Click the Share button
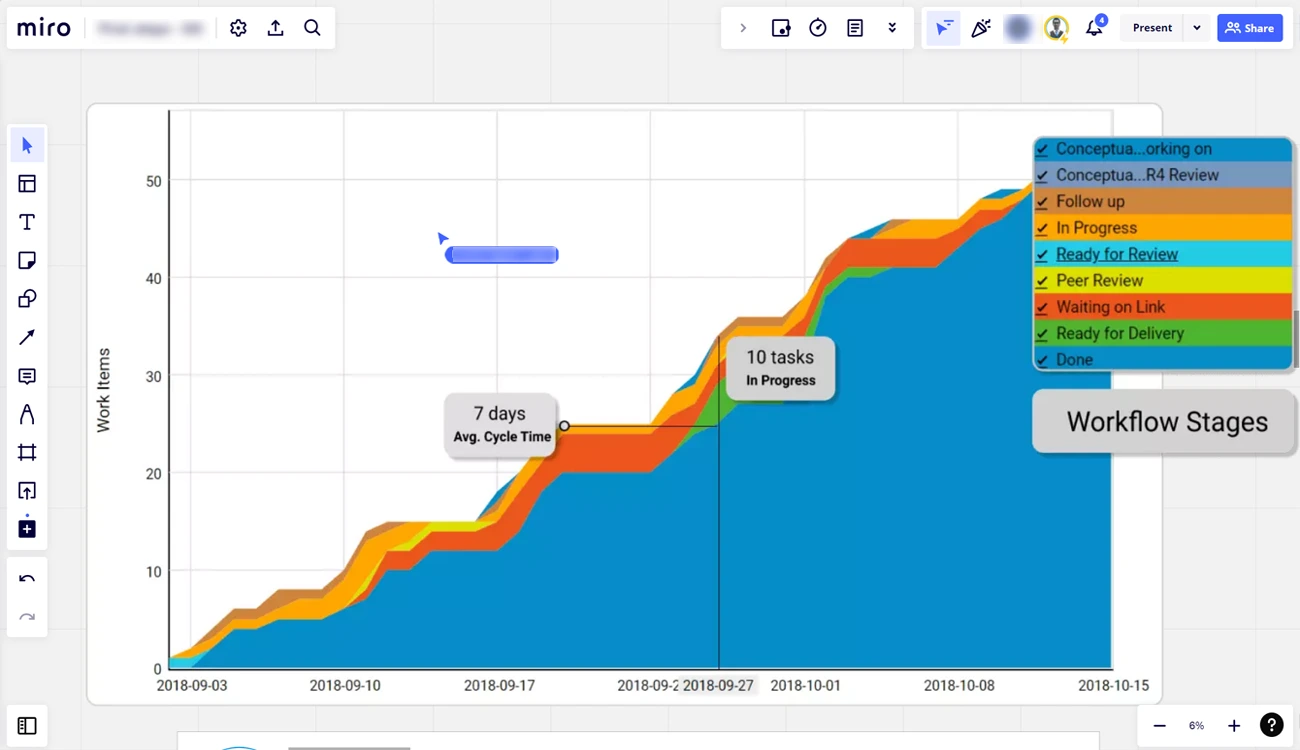 [x=1249, y=28]
